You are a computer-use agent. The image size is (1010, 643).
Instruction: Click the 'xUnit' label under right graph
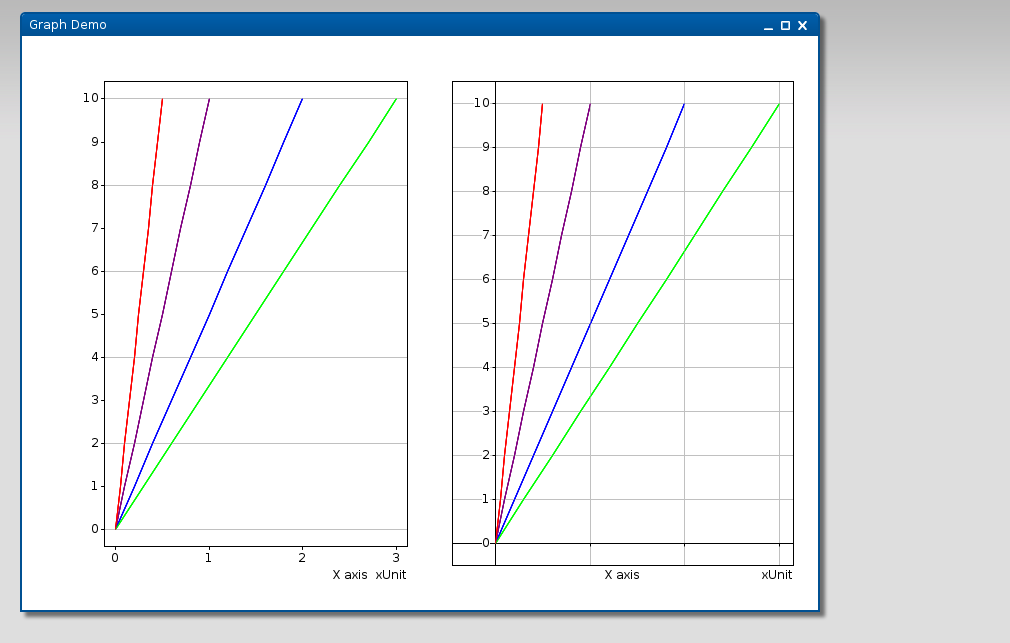[777, 575]
